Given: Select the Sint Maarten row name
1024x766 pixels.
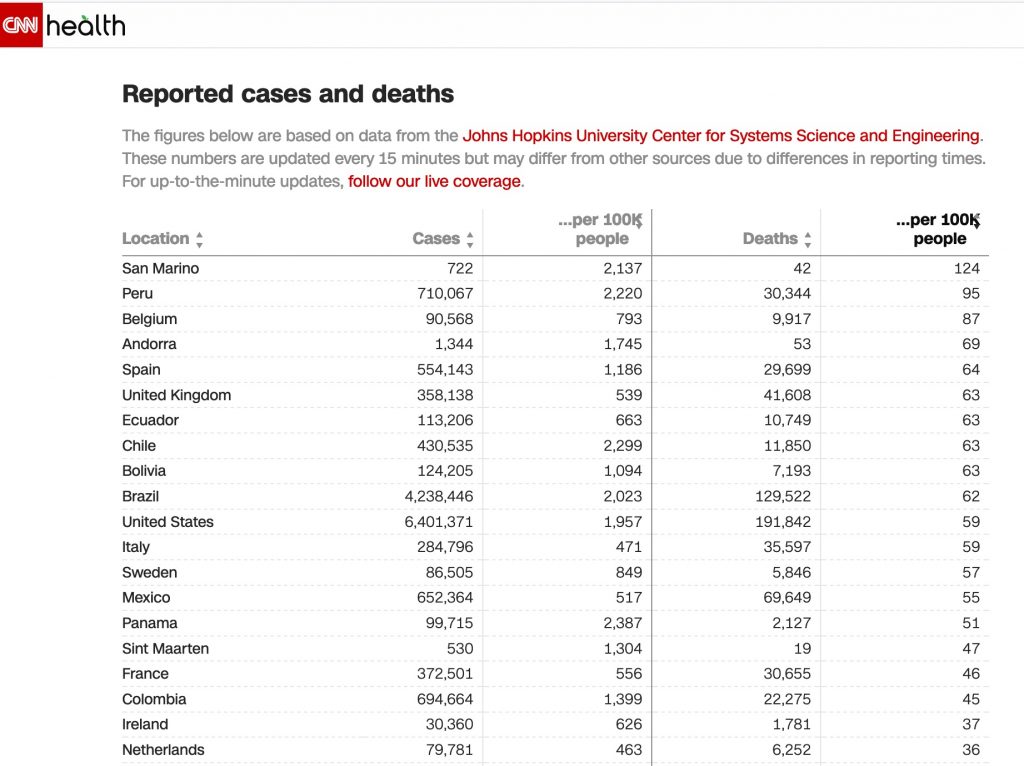Looking at the screenshot, I should (x=165, y=648).
